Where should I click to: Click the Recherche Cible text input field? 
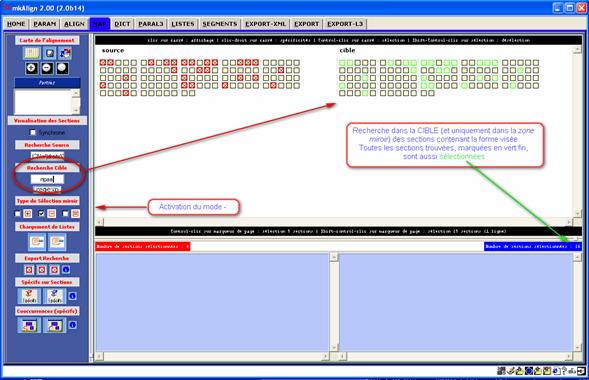(47, 179)
